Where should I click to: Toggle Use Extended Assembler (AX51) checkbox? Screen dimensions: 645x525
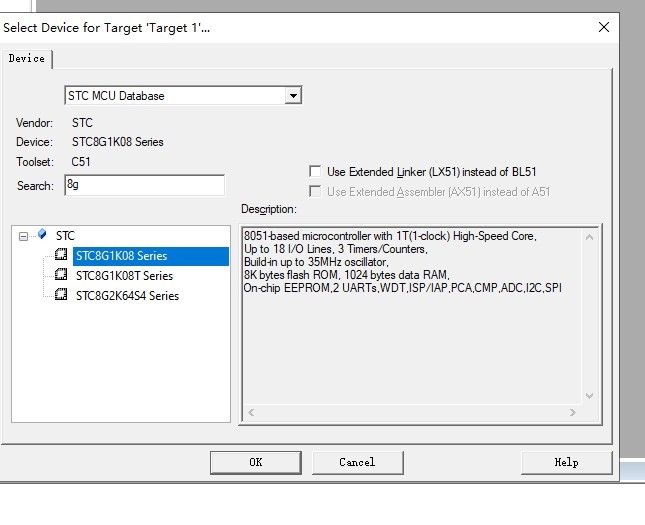[315, 191]
